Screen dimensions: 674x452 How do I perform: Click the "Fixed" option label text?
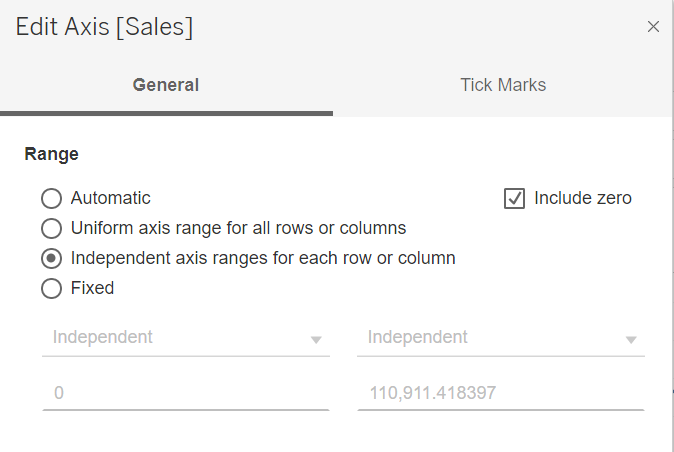tap(92, 288)
